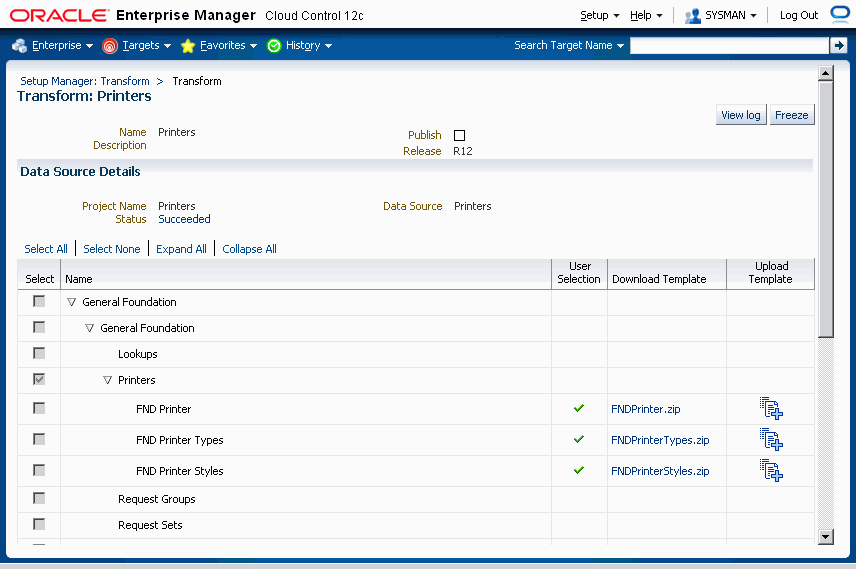
Task: Click the Freeze button
Action: click(x=792, y=115)
